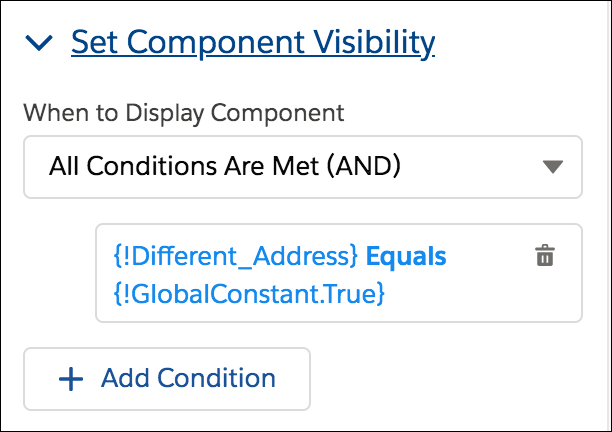Click the dropdown arrow triangle in condition logic box
The width and height of the screenshot is (612, 432).
[x=553, y=167]
